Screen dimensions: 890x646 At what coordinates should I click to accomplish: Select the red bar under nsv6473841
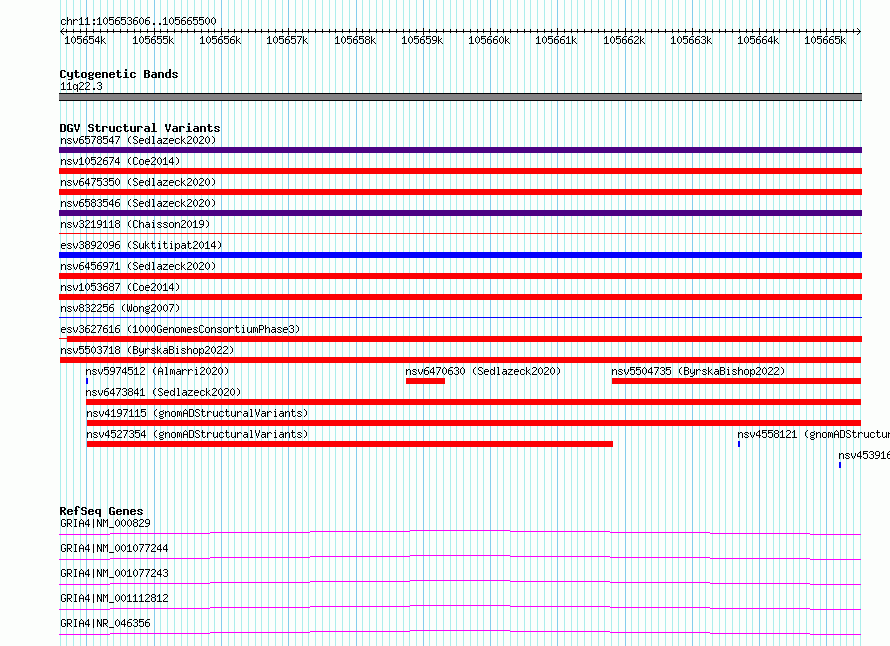click(x=473, y=402)
